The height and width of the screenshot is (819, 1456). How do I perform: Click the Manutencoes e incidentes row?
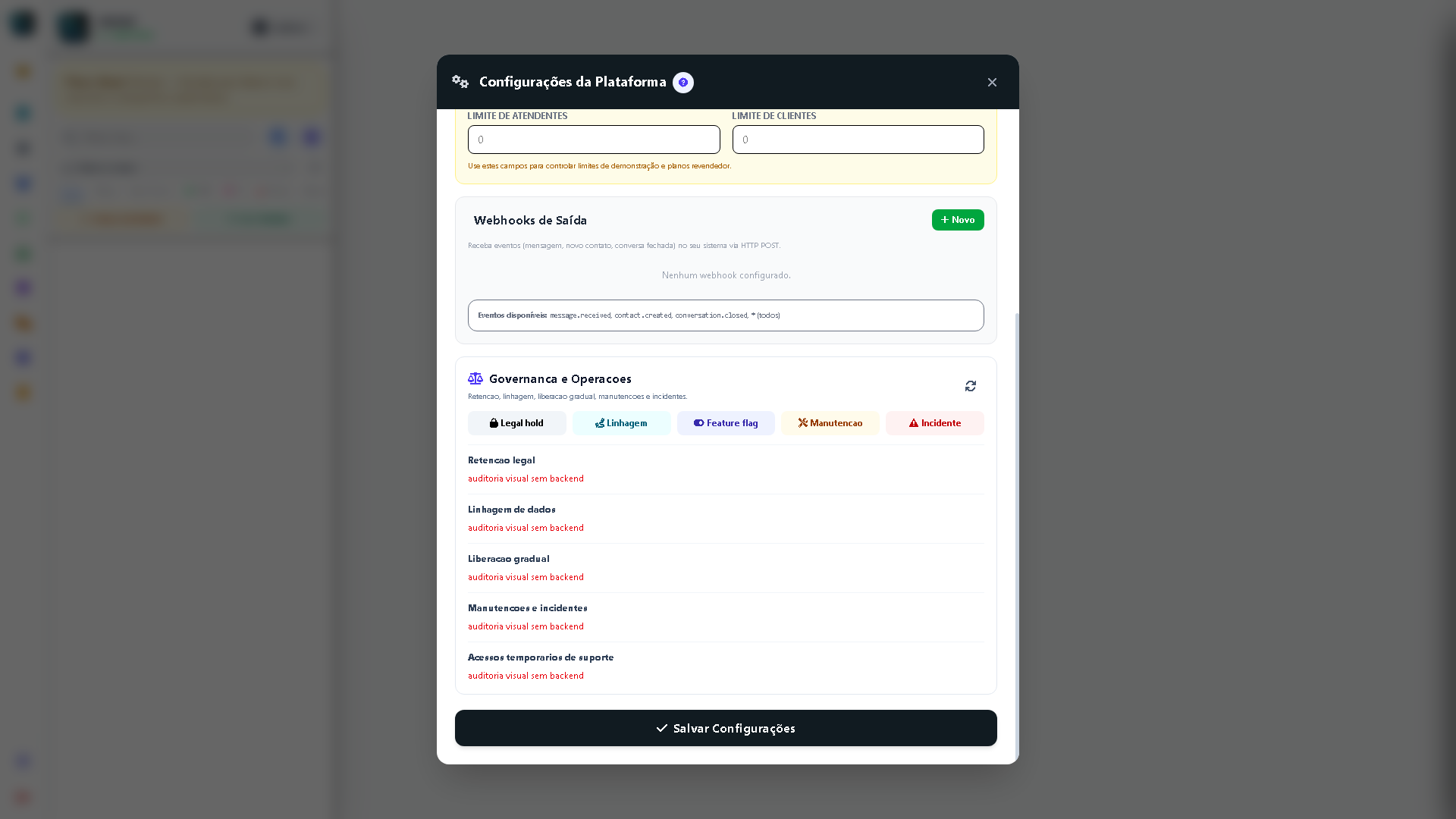point(726,617)
